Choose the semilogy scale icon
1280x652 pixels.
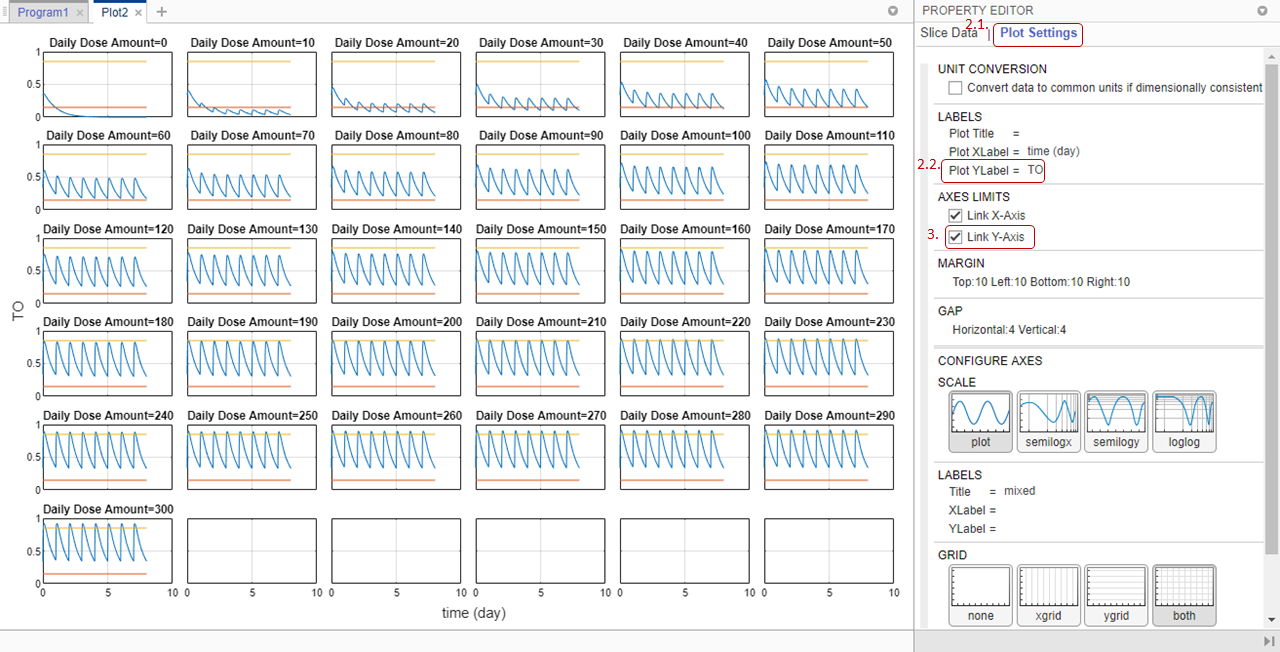1116,421
